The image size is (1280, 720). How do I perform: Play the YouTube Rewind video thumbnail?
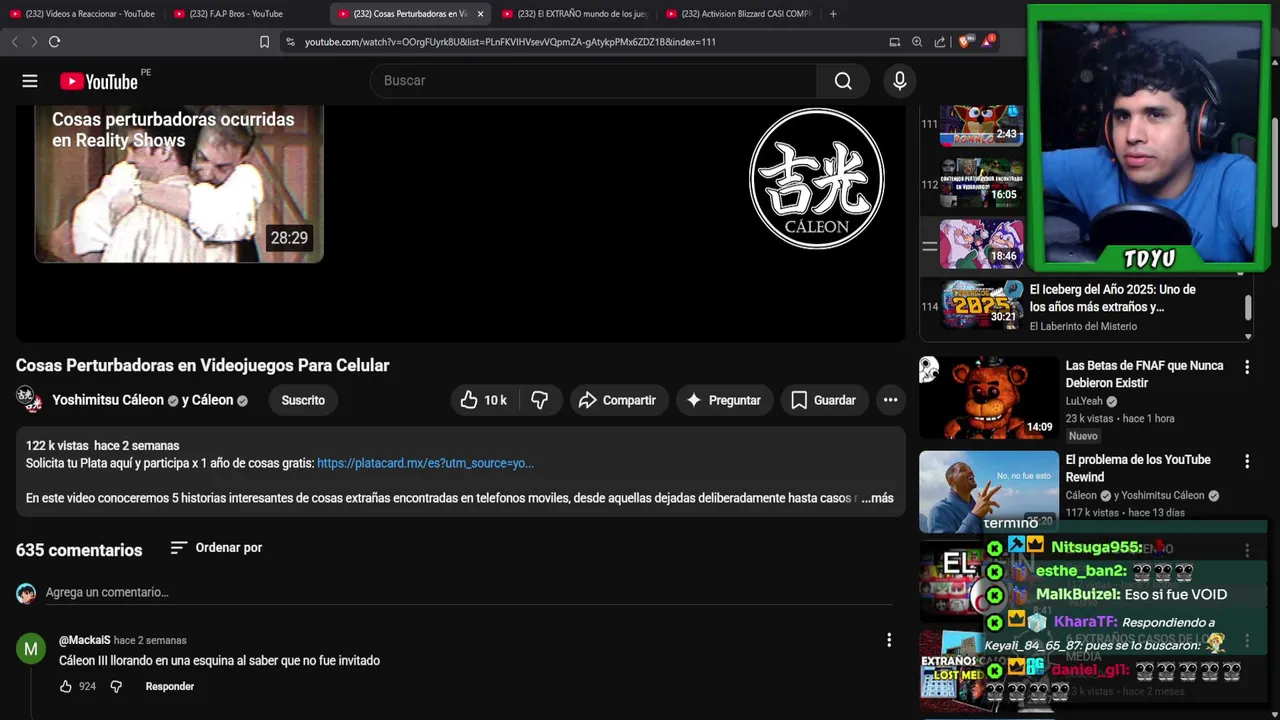988,491
